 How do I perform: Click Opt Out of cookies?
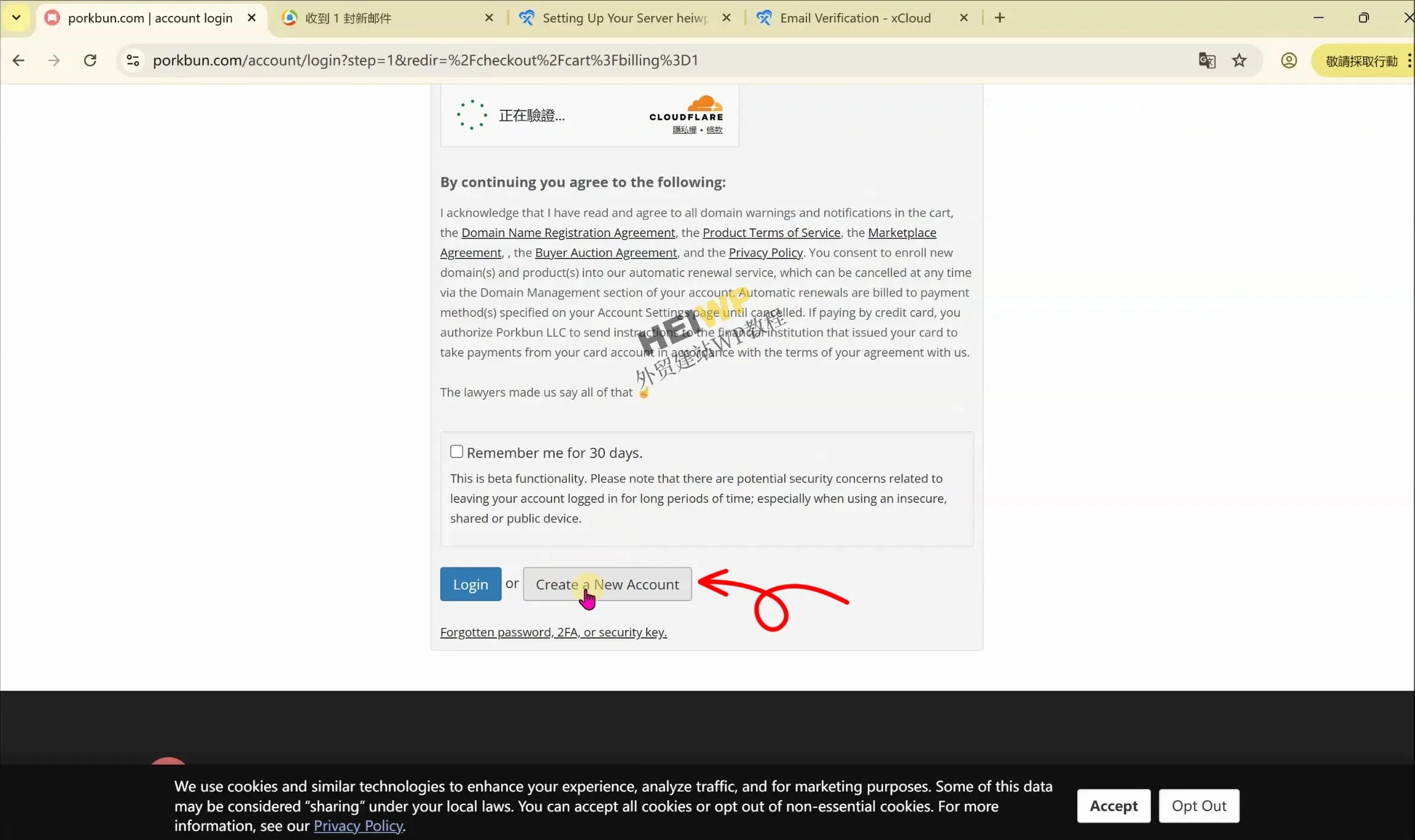[x=1198, y=806]
